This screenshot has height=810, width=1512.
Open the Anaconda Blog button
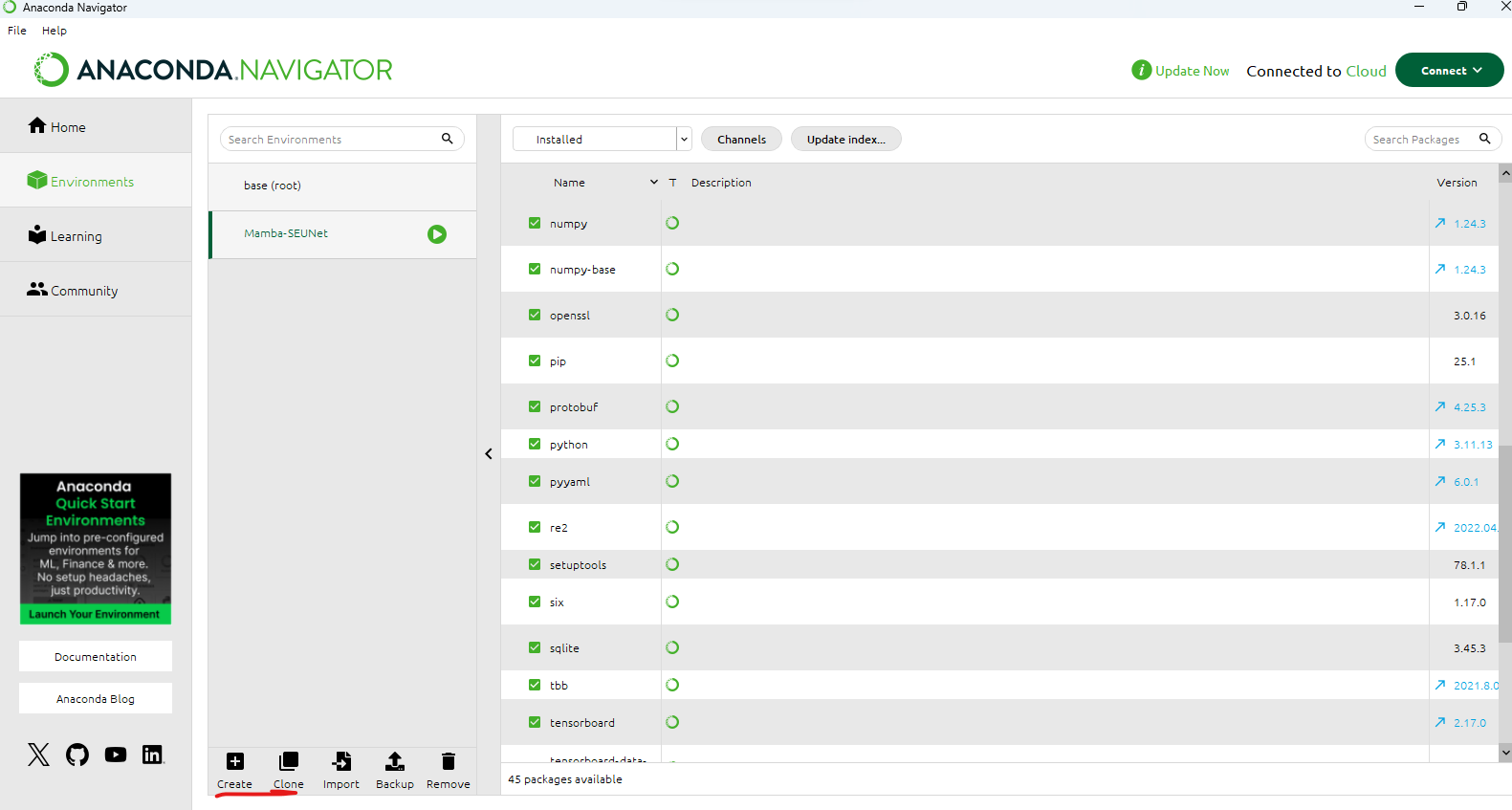96,698
